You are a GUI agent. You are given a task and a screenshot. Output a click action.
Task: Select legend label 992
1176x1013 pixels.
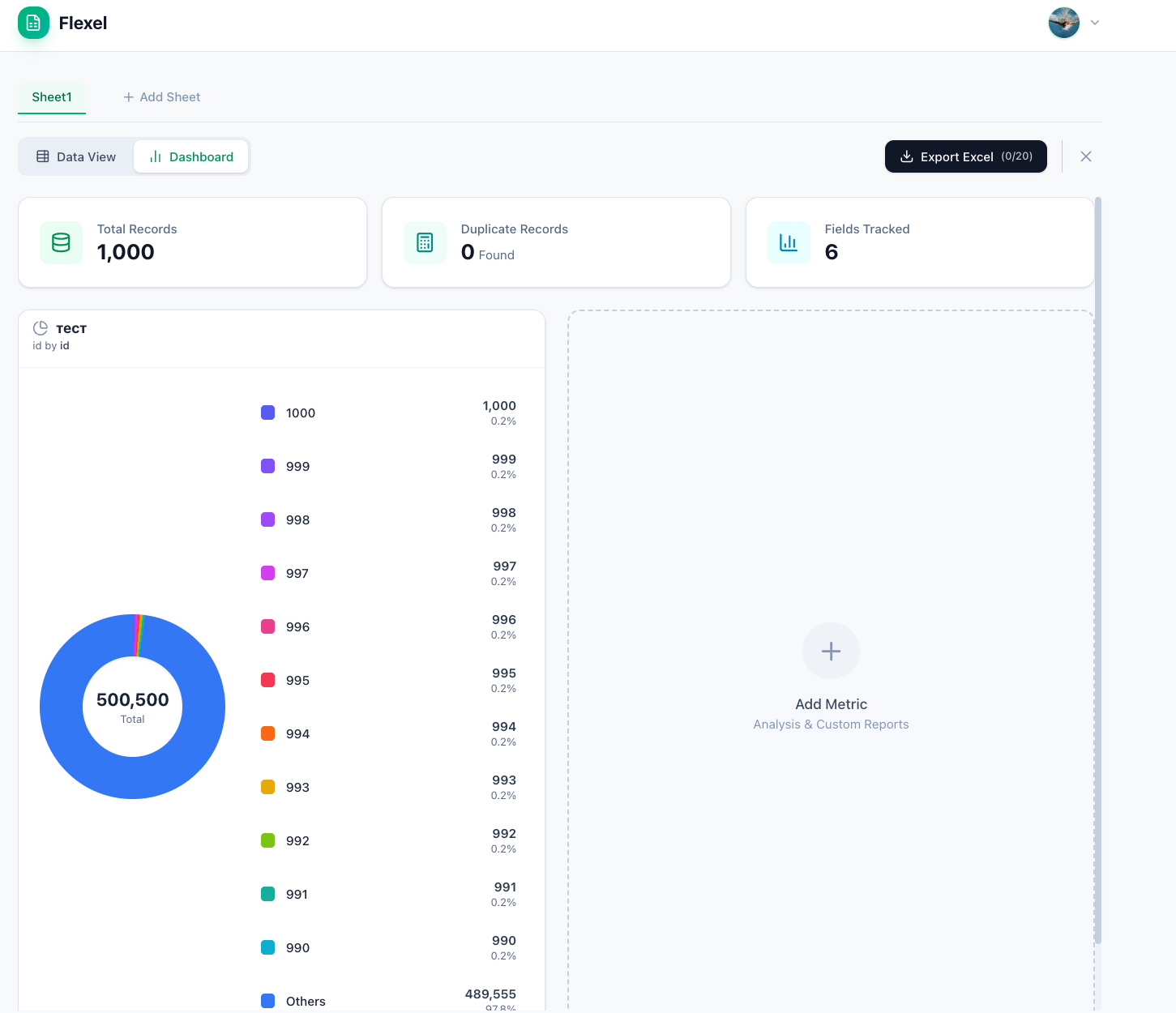click(x=297, y=841)
